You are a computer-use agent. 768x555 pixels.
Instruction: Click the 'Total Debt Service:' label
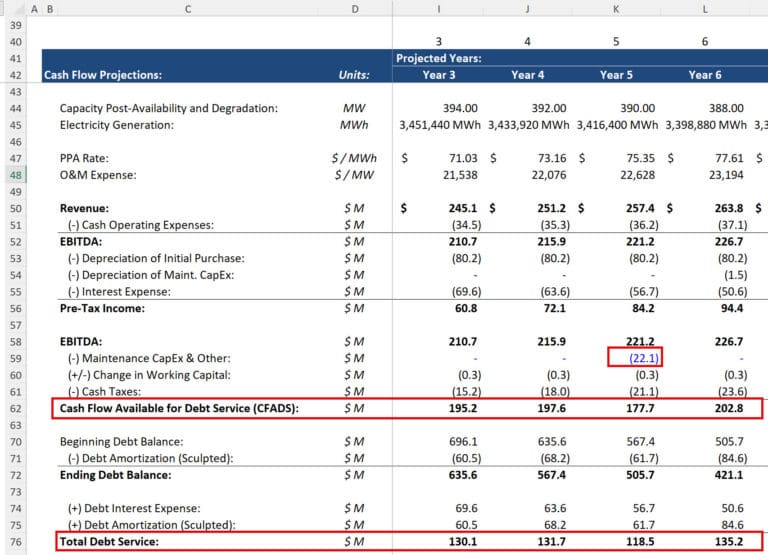109,541
